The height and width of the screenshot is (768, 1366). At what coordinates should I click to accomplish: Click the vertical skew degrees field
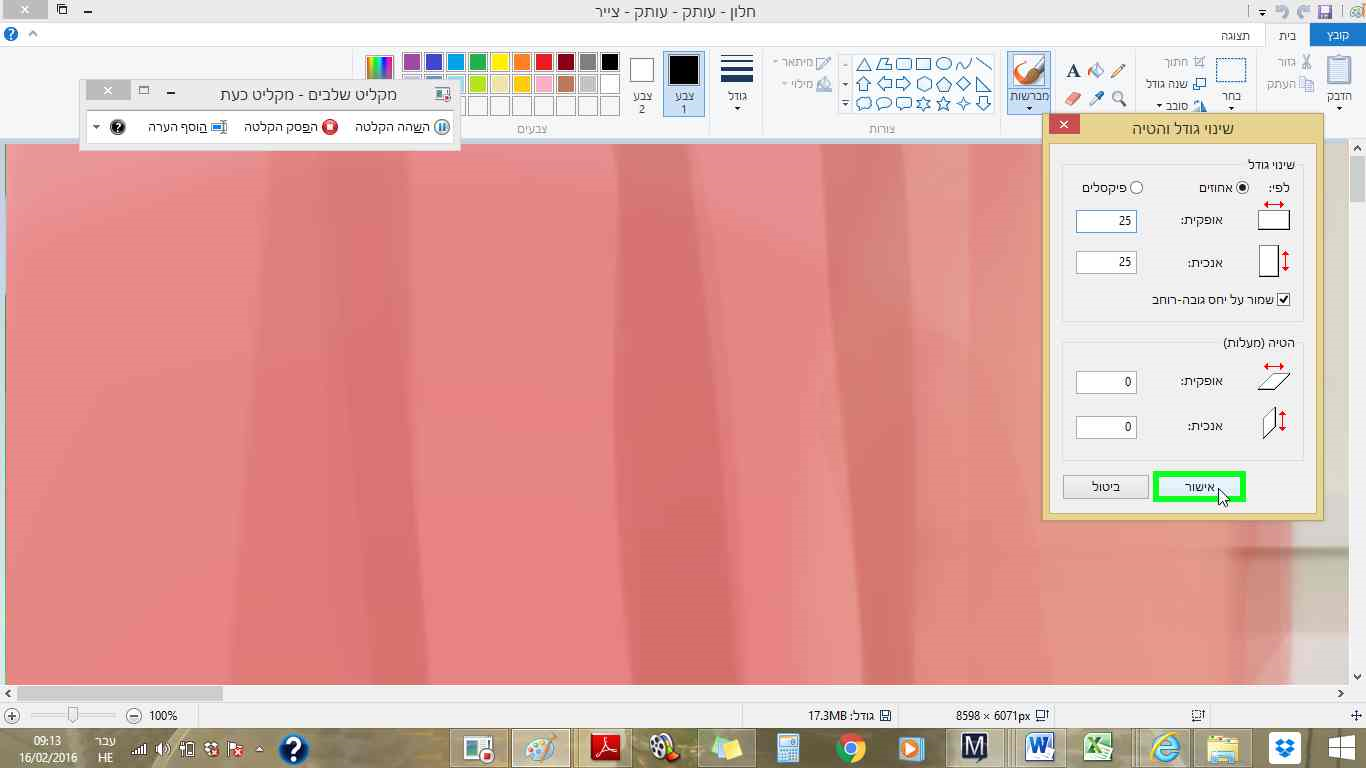click(1106, 427)
